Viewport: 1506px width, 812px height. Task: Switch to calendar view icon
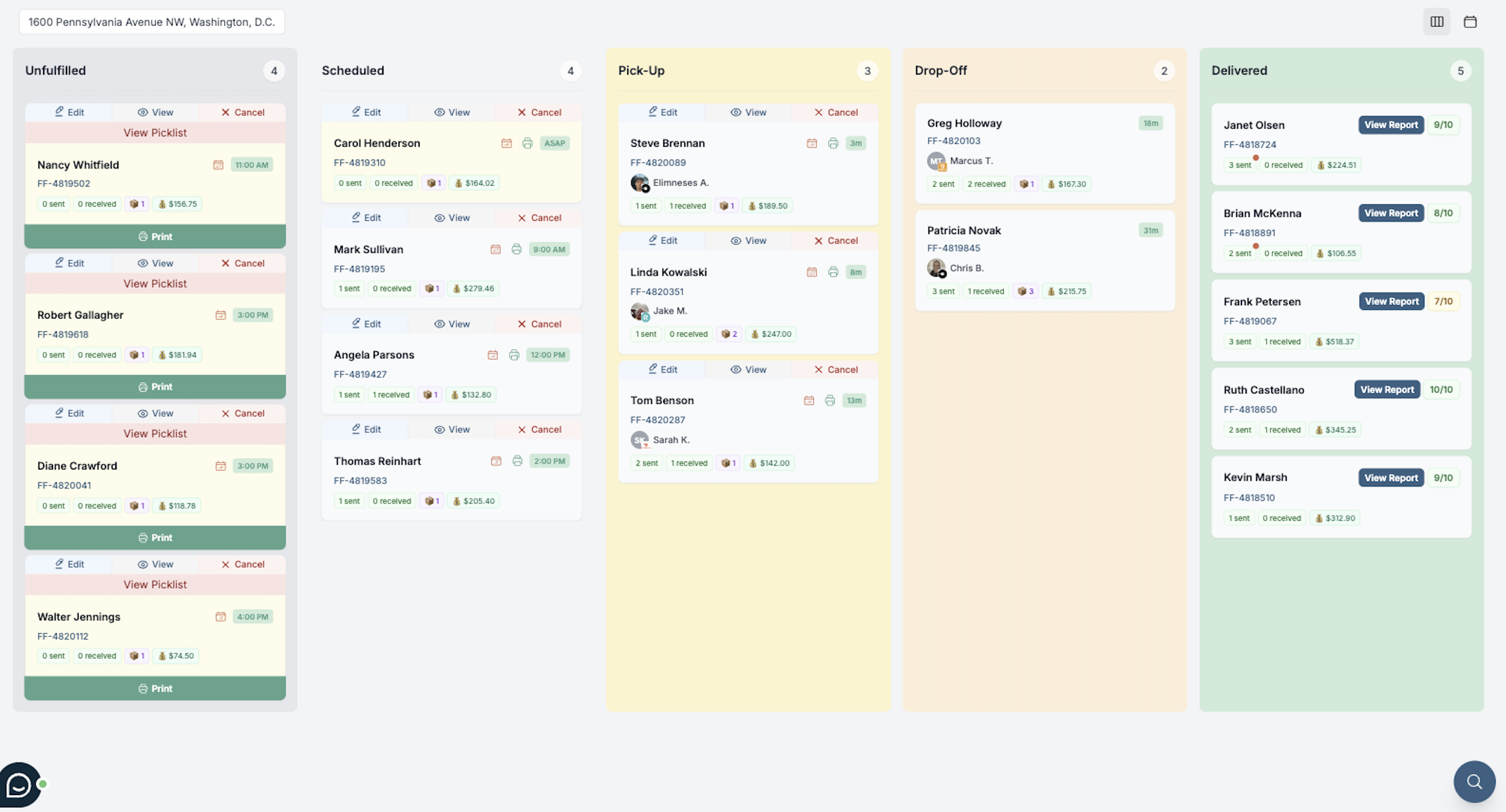[1470, 22]
